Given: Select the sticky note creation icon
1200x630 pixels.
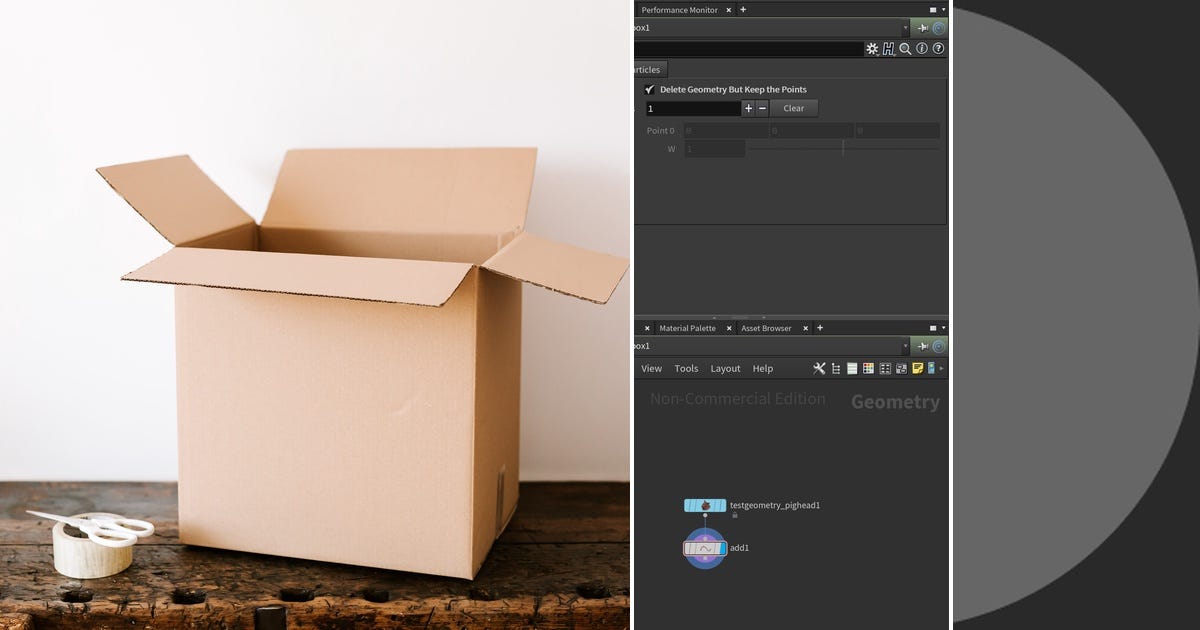Looking at the screenshot, I should coord(917,368).
